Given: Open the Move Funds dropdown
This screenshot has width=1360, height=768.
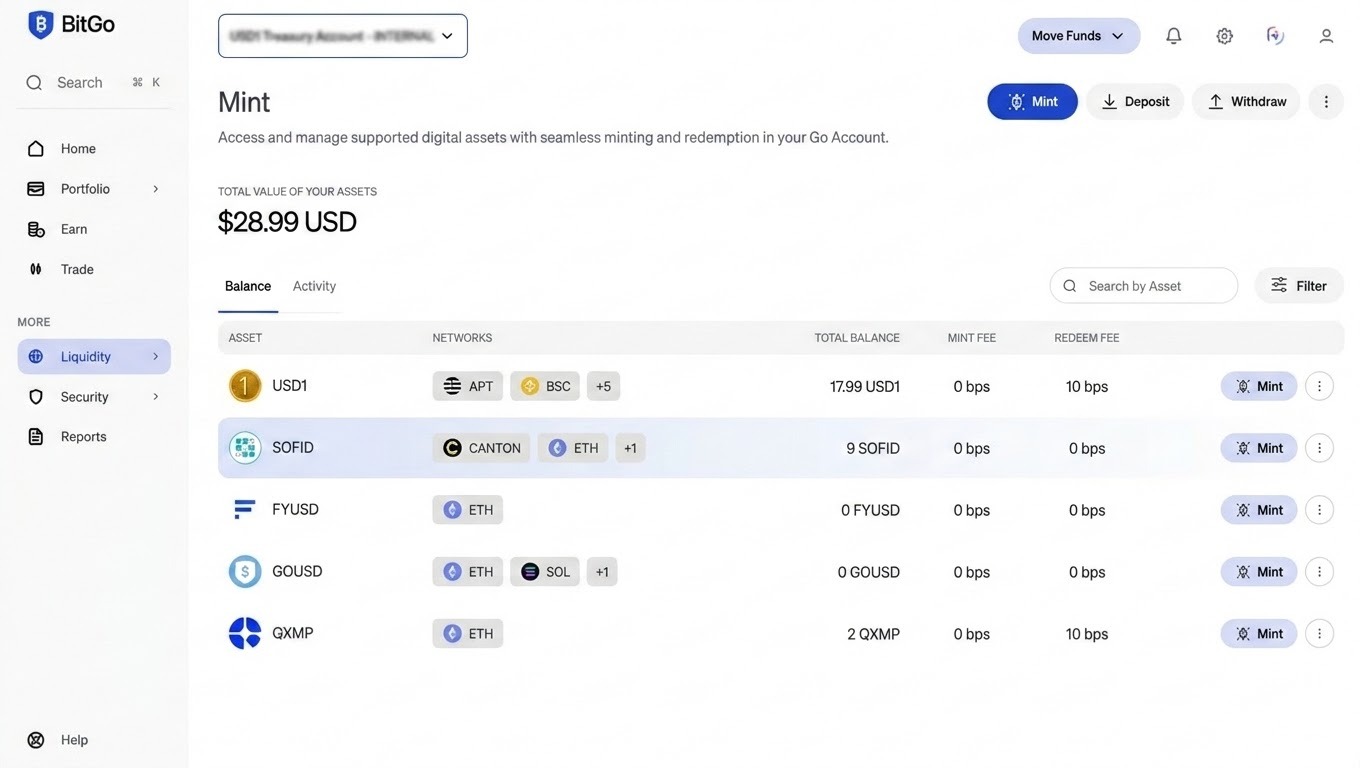Looking at the screenshot, I should (x=1079, y=36).
